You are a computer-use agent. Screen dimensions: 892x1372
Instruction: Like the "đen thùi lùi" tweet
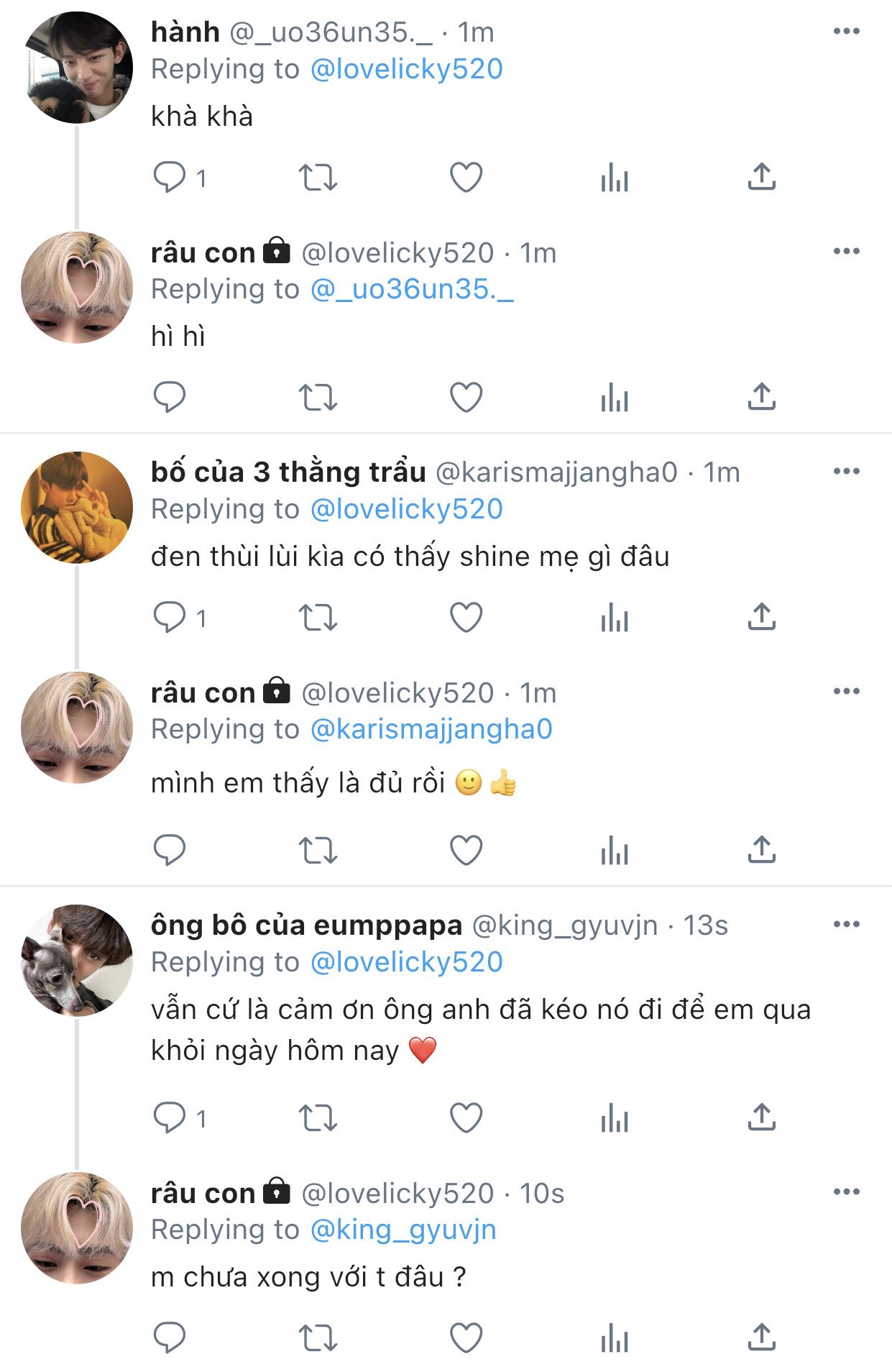click(x=466, y=618)
